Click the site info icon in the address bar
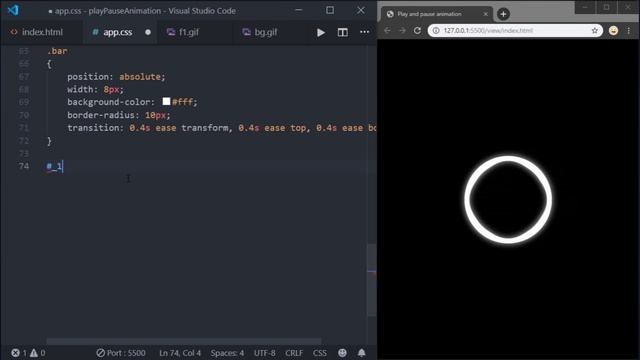The width and height of the screenshot is (640, 360). coord(436,31)
